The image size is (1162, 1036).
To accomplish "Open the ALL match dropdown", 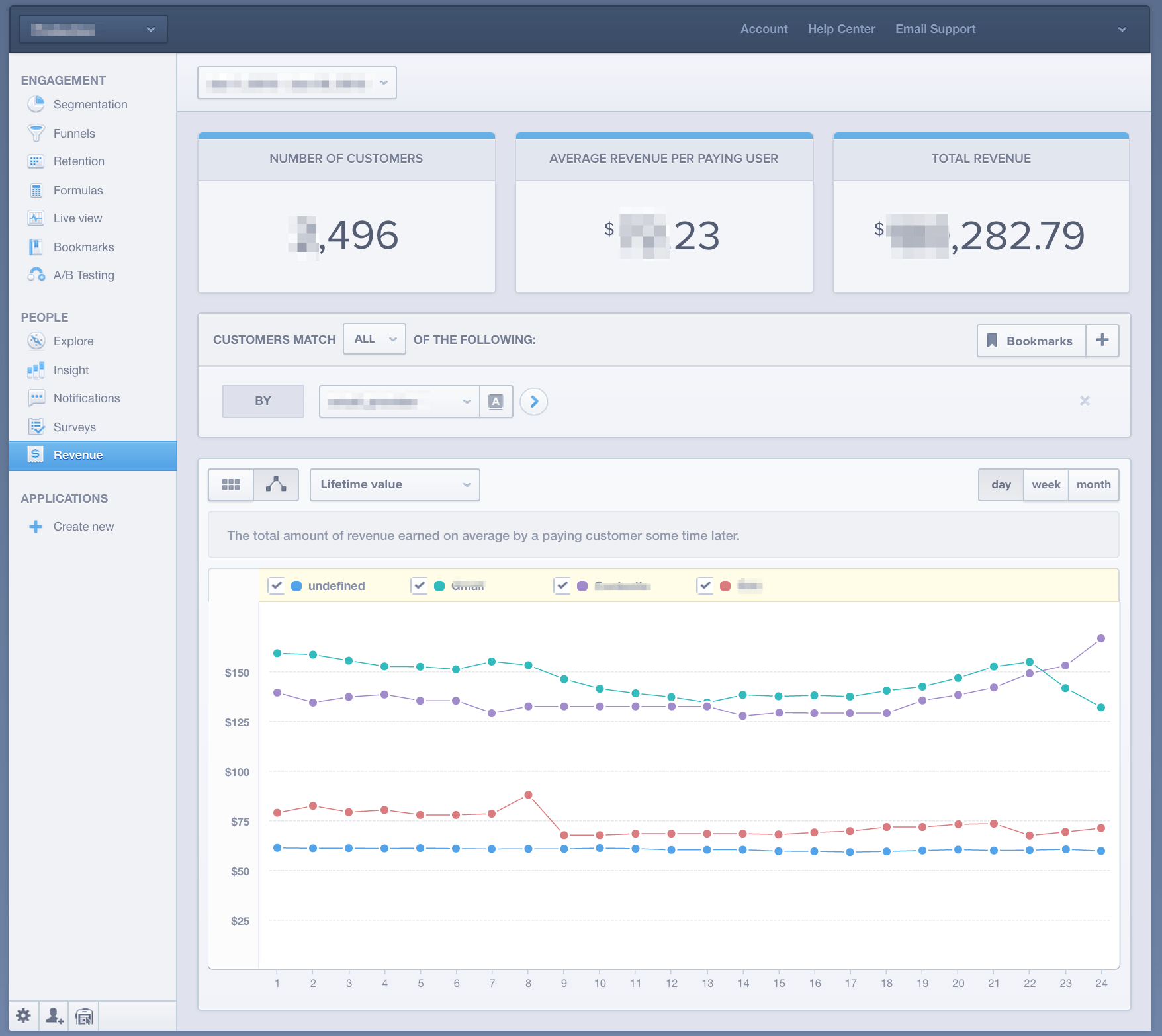I will (x=375, y=339).
